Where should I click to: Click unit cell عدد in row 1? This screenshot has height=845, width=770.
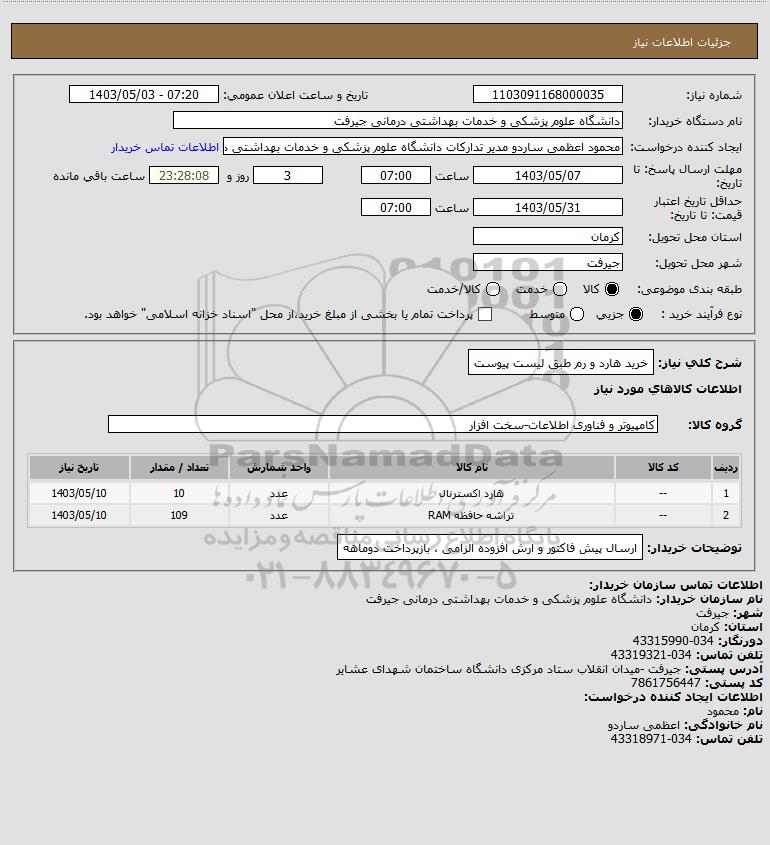(x=279, y=493)
